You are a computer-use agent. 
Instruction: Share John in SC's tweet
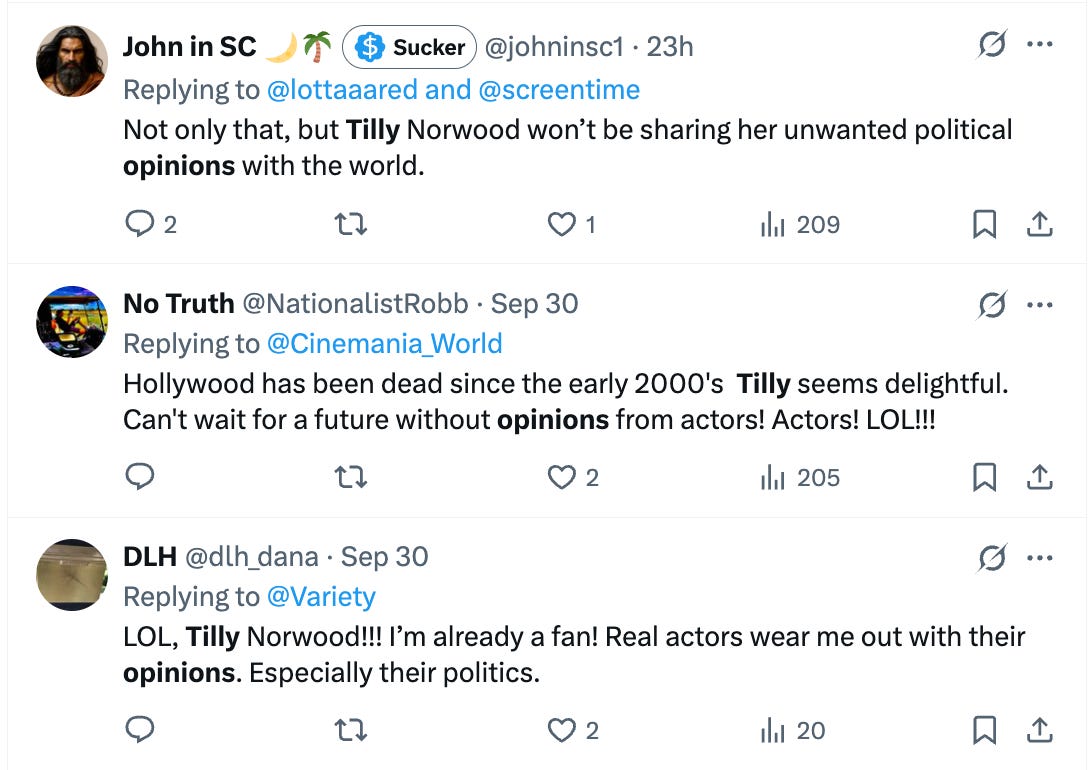[1042, 224]
